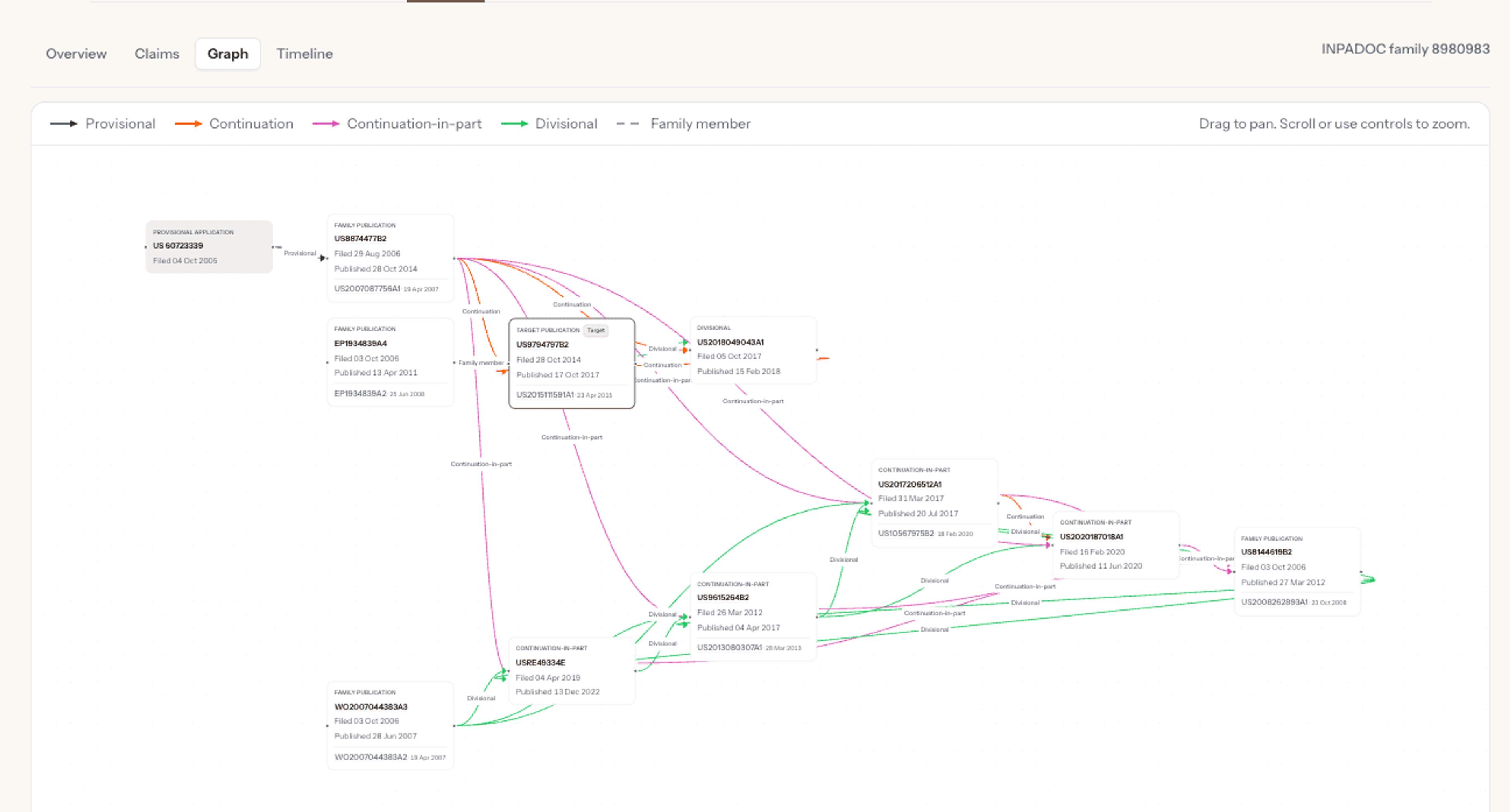Image resolution: width=1510 pixels, height=812 pixels.
Task: Open the USRE49334E node
Action: [x=571, y=671]
